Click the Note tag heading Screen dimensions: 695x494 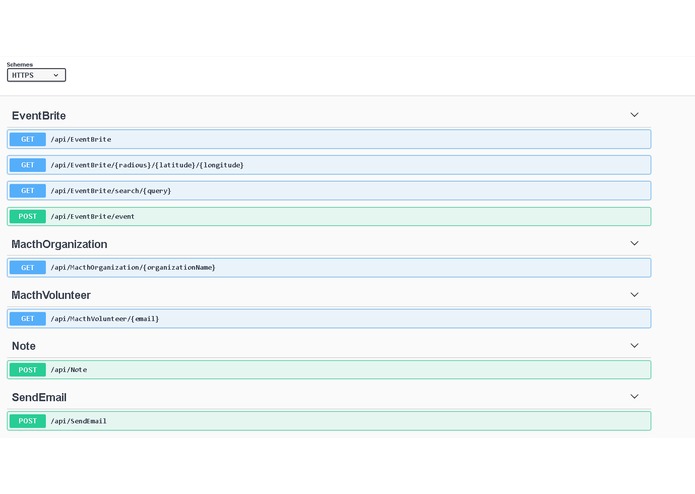tap(23, 346)
